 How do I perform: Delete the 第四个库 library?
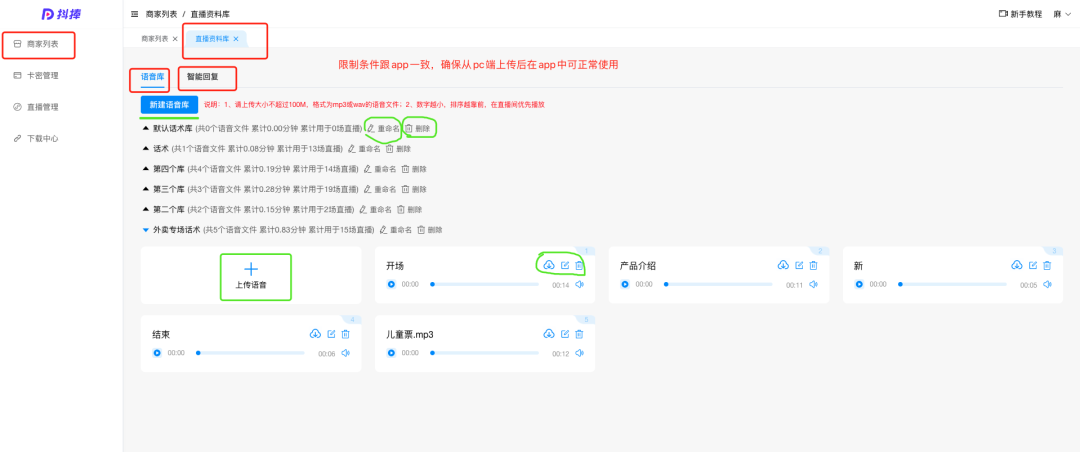click(414, 169)
